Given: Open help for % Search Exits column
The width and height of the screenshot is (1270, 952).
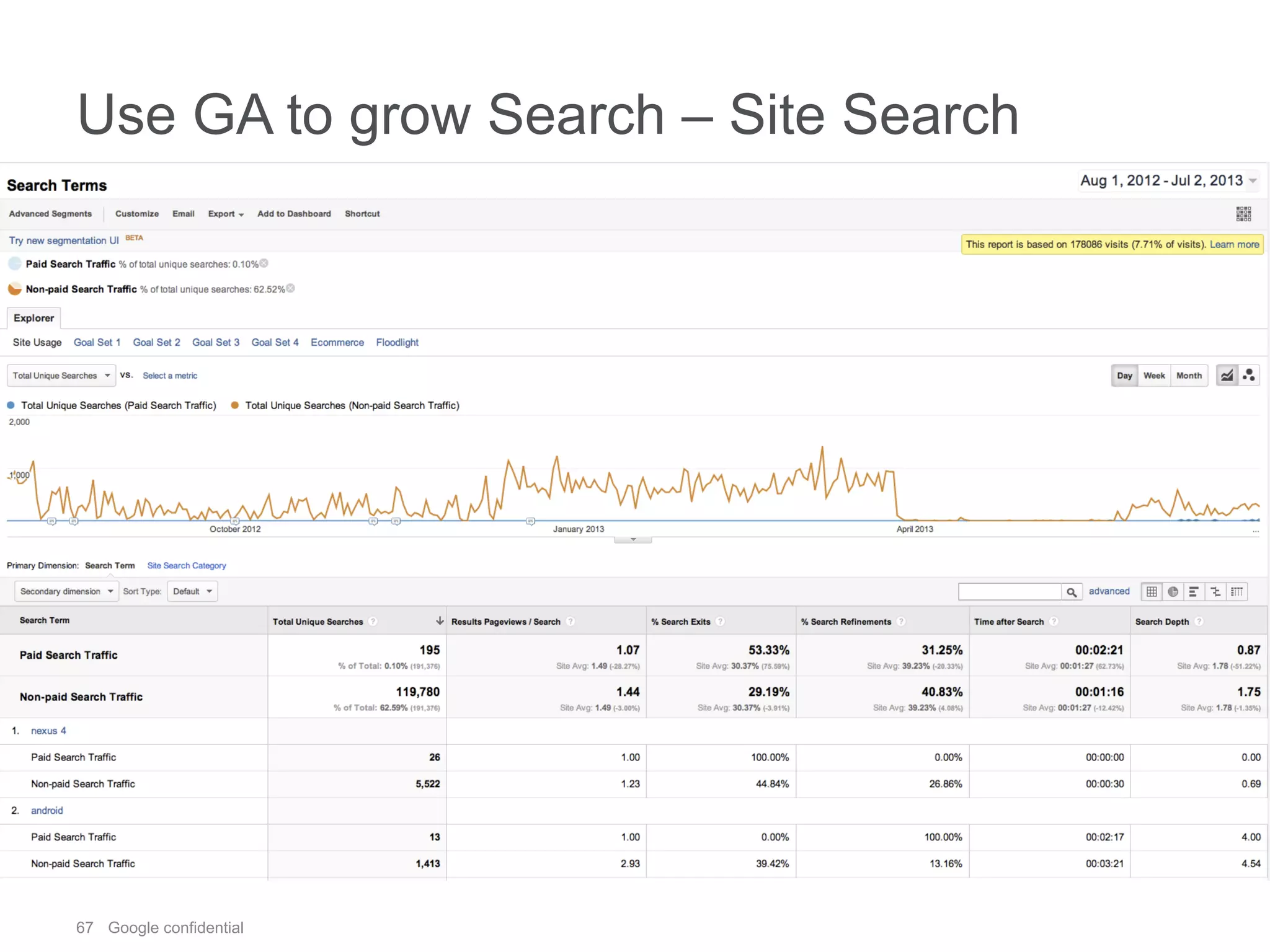Looking at the screenshot, I should tap(721, 622).
